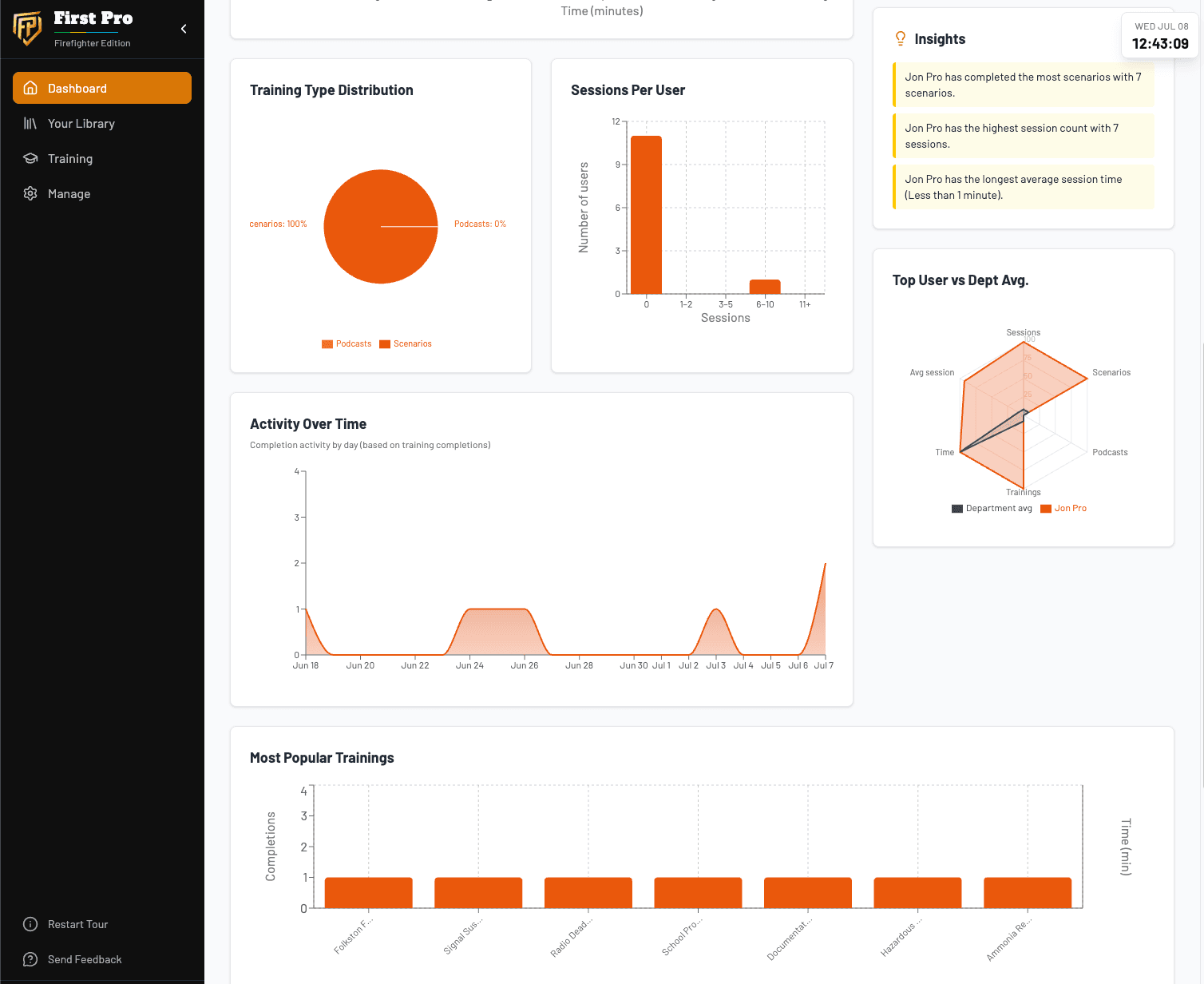This screenshot has height=984, width=1204.
Task: Click the Insights lightbulb icon
Action: (901, 38)
